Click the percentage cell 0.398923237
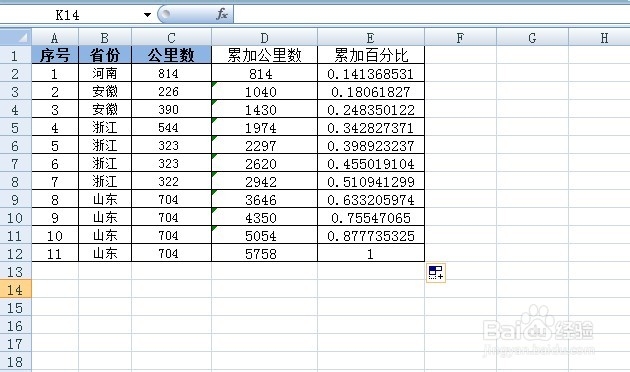This screenshot has width=630, height=372. tap(371, 145)
